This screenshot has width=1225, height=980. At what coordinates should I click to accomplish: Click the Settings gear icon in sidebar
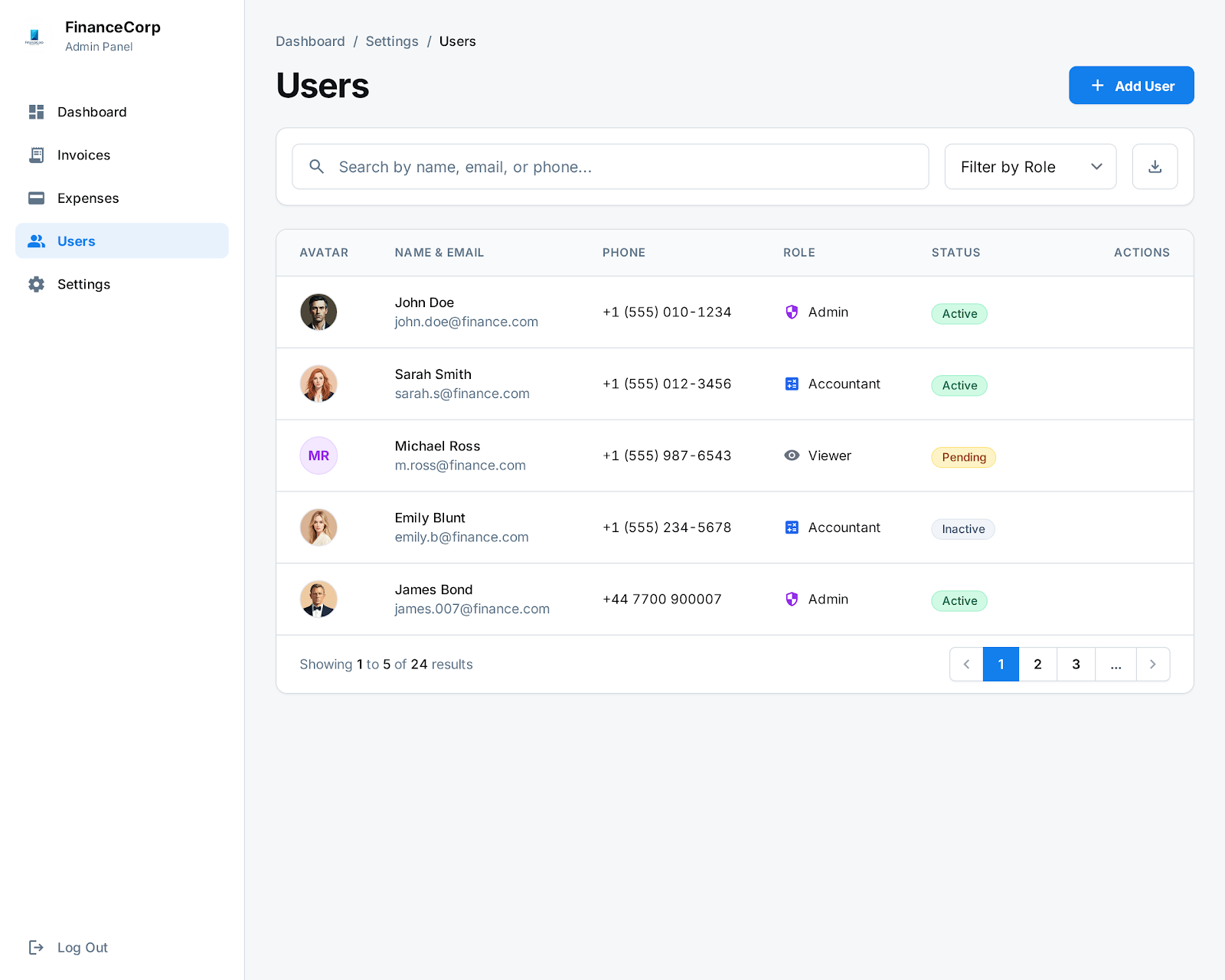point(36,285)
